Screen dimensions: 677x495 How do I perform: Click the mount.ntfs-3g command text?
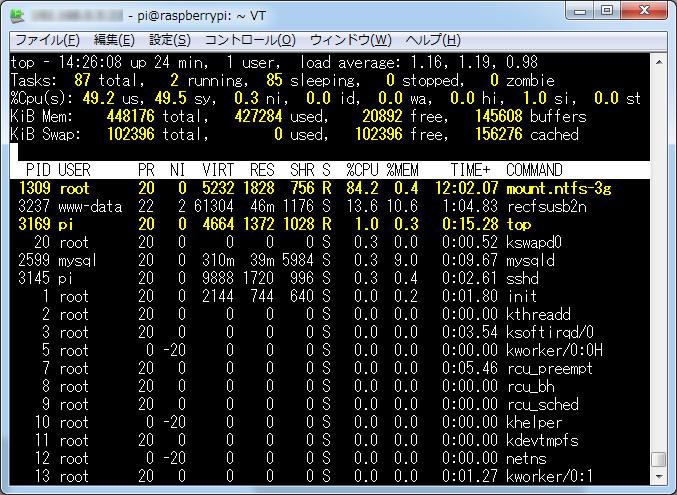pos(559,189)
